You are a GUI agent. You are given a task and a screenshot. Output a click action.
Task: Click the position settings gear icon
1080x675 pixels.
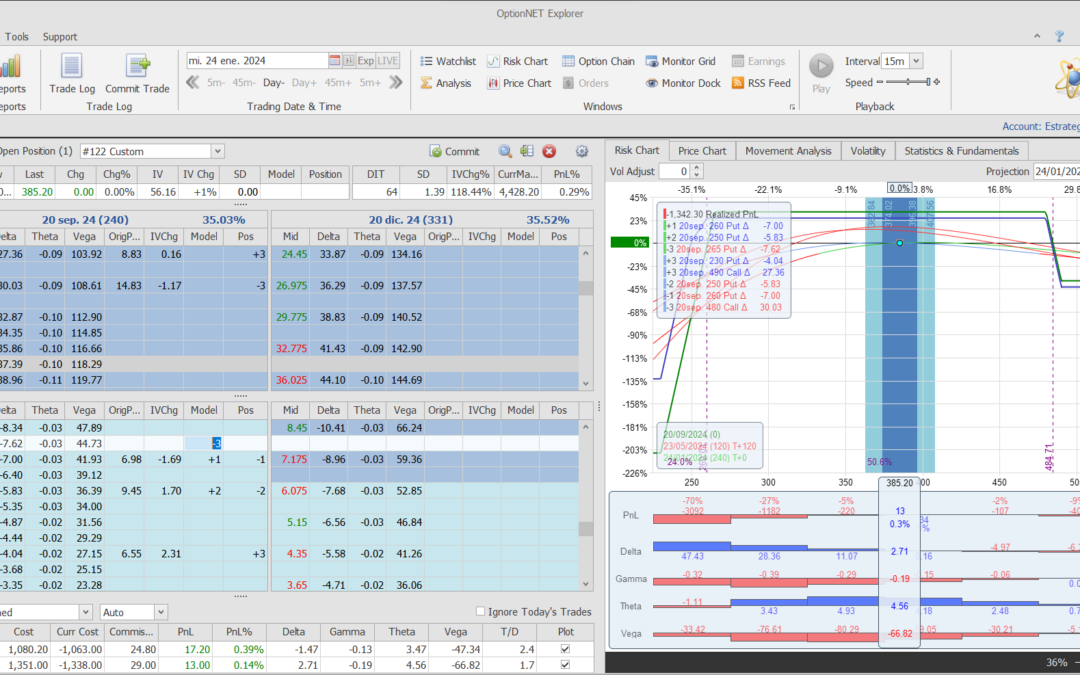pos(581,151)
